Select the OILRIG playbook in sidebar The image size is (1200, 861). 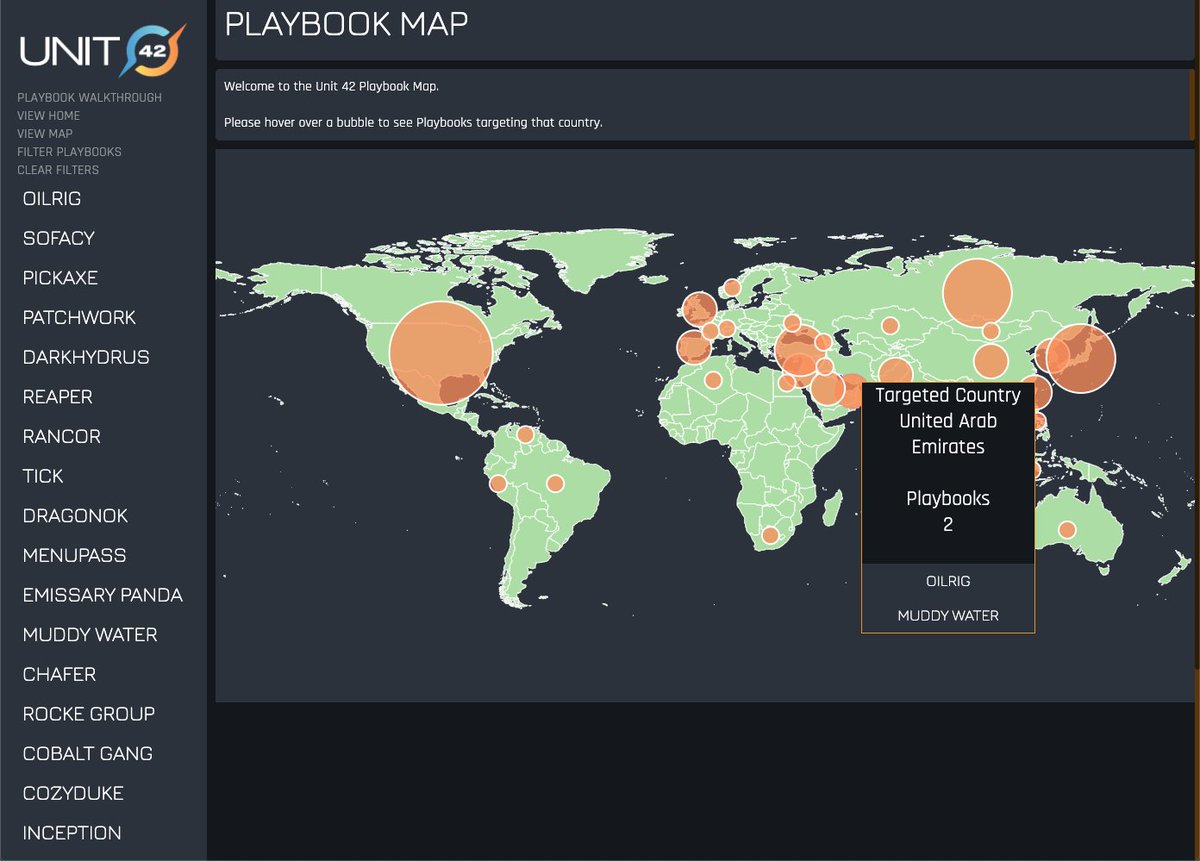tap(52, 199)
